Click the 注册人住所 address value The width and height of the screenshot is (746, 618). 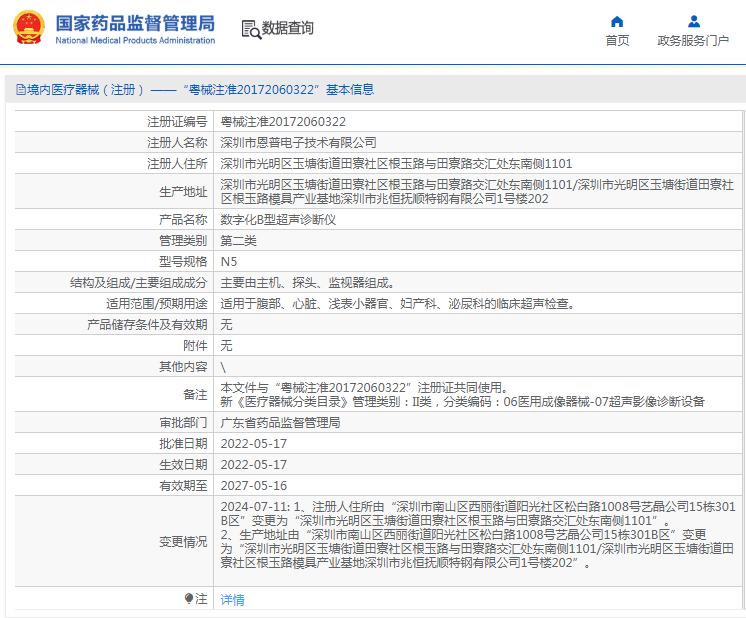[396, 164]
